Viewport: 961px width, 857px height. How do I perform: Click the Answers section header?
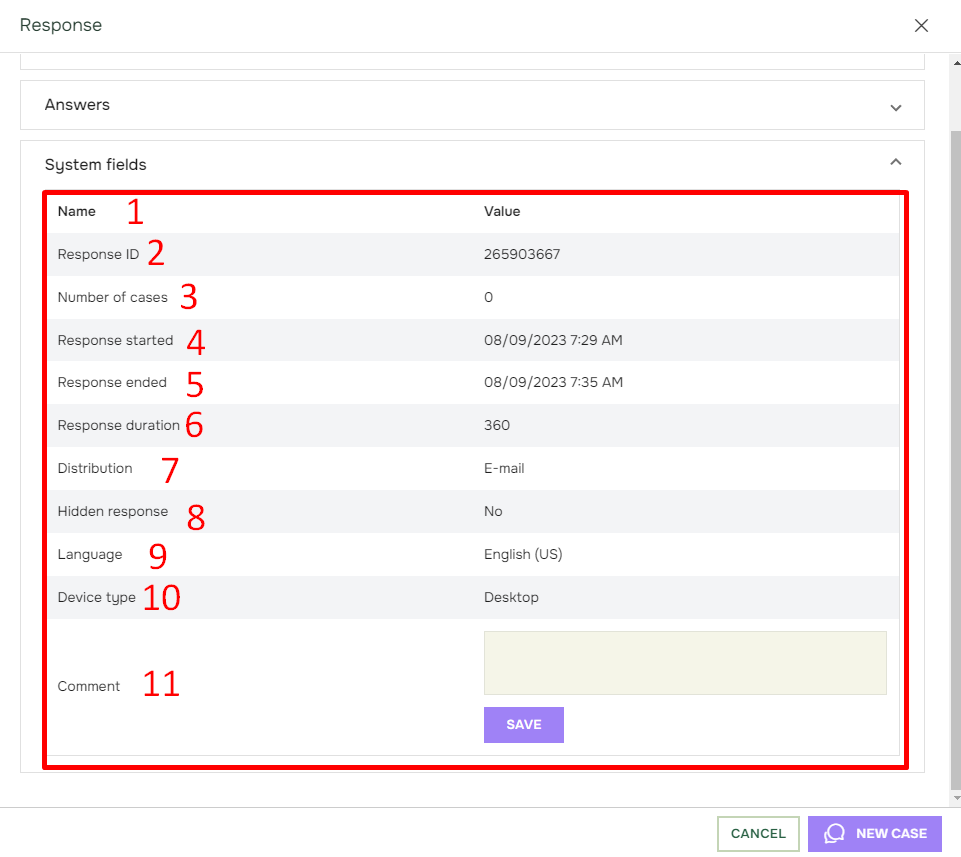pos(472,105)
